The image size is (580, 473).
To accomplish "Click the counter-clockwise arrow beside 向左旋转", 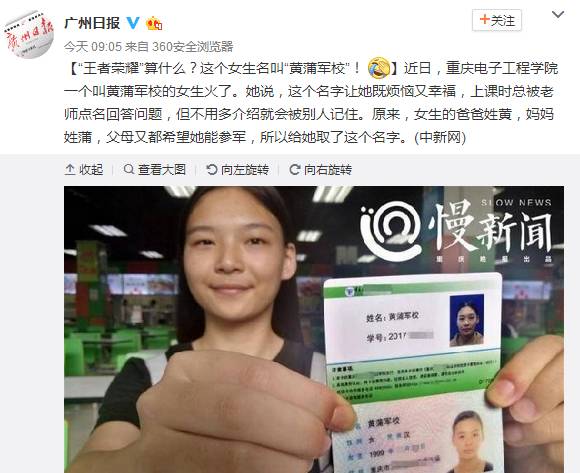I will 212,170.
